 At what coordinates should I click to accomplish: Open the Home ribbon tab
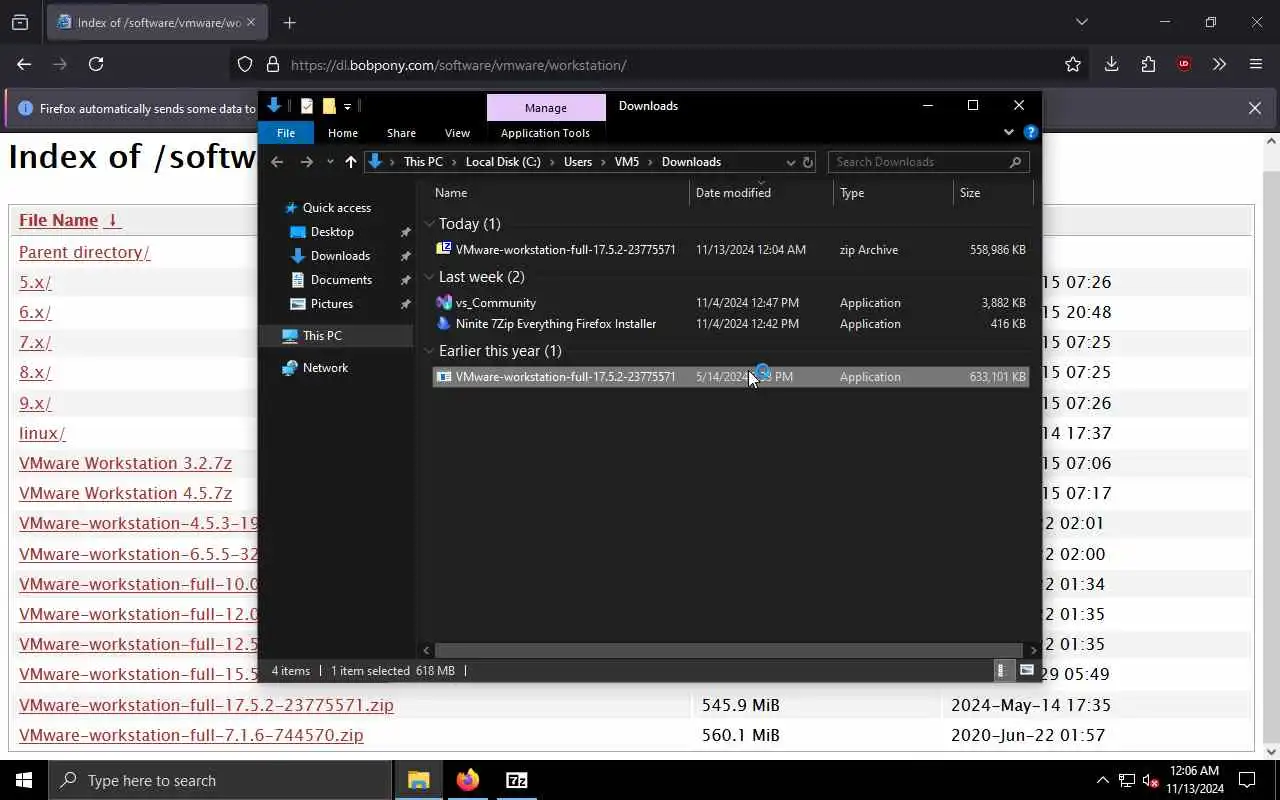[x=343, y=133]
